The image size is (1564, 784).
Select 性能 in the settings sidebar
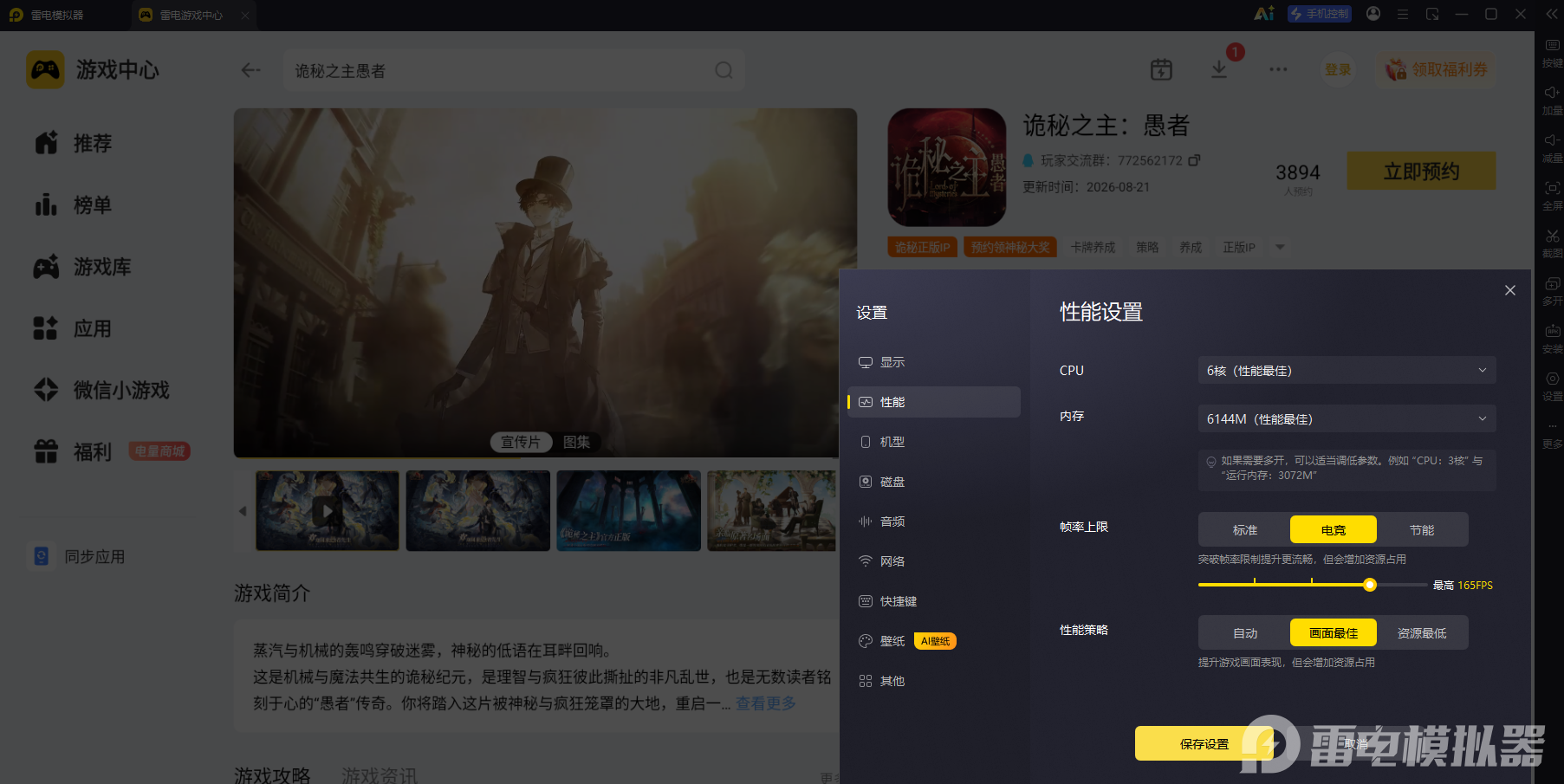click(x=933, y=402)
